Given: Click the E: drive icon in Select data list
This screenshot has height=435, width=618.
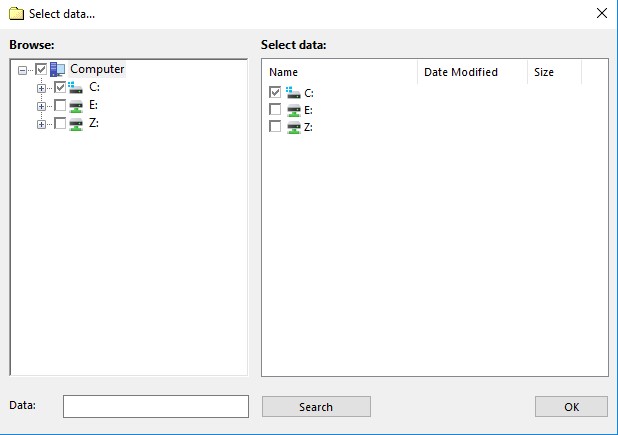Looking at the screenshot, I should [294, 110].
